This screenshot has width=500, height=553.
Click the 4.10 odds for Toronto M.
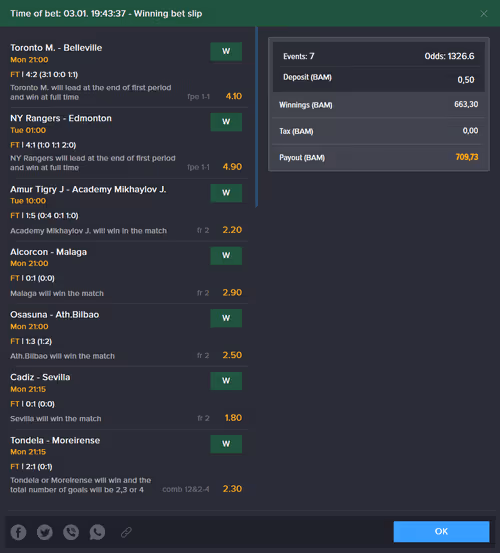[234, 96]
